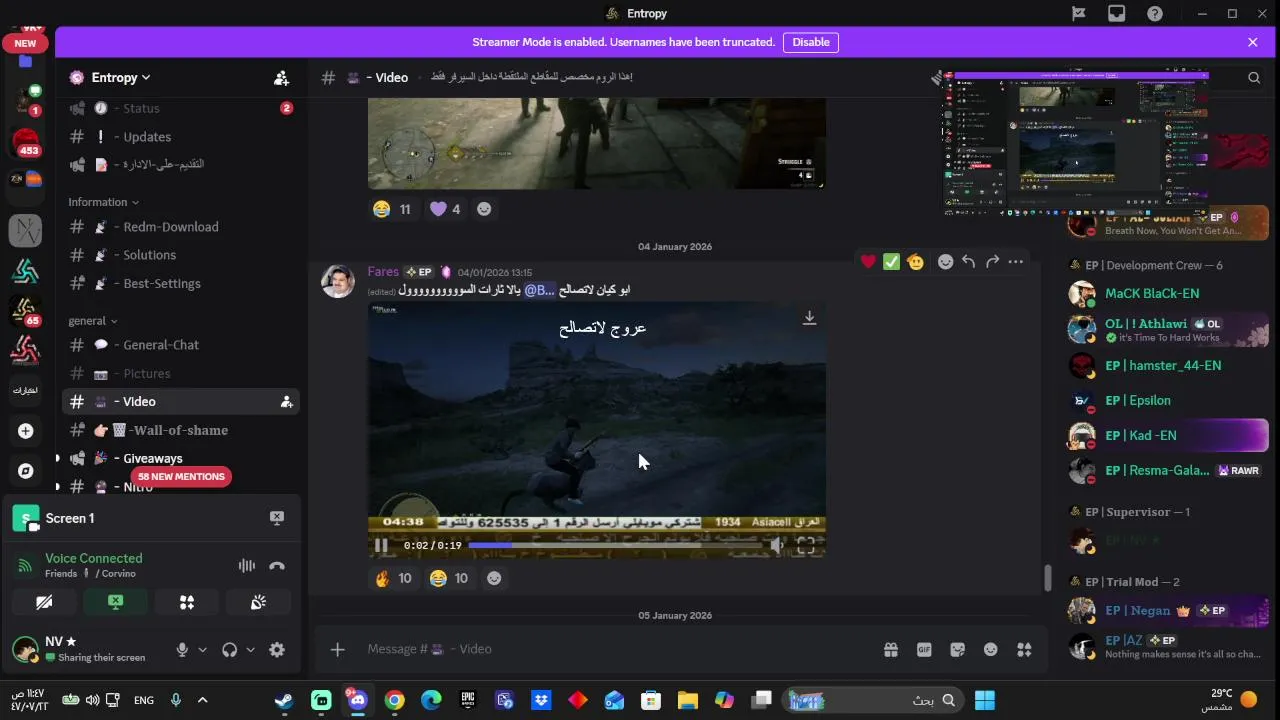
Task: Start an activity from voice panel
Action: coord(187,602)
